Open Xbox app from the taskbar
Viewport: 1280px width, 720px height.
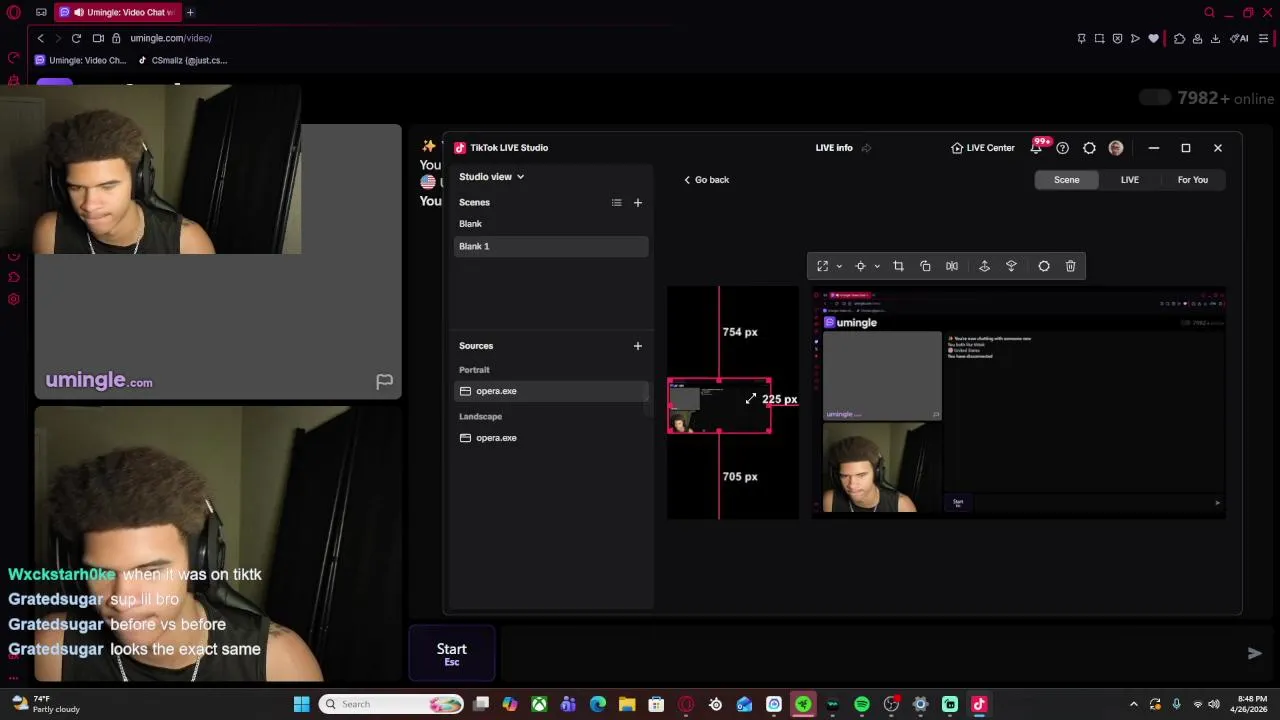point(539,704)
